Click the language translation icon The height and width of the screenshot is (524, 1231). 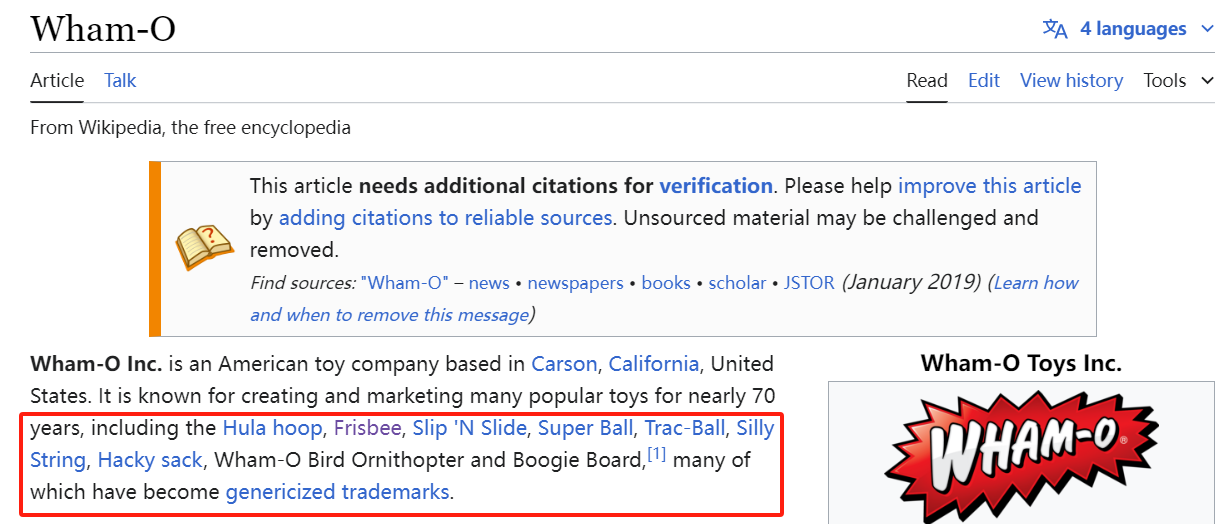coord(1055,29)
